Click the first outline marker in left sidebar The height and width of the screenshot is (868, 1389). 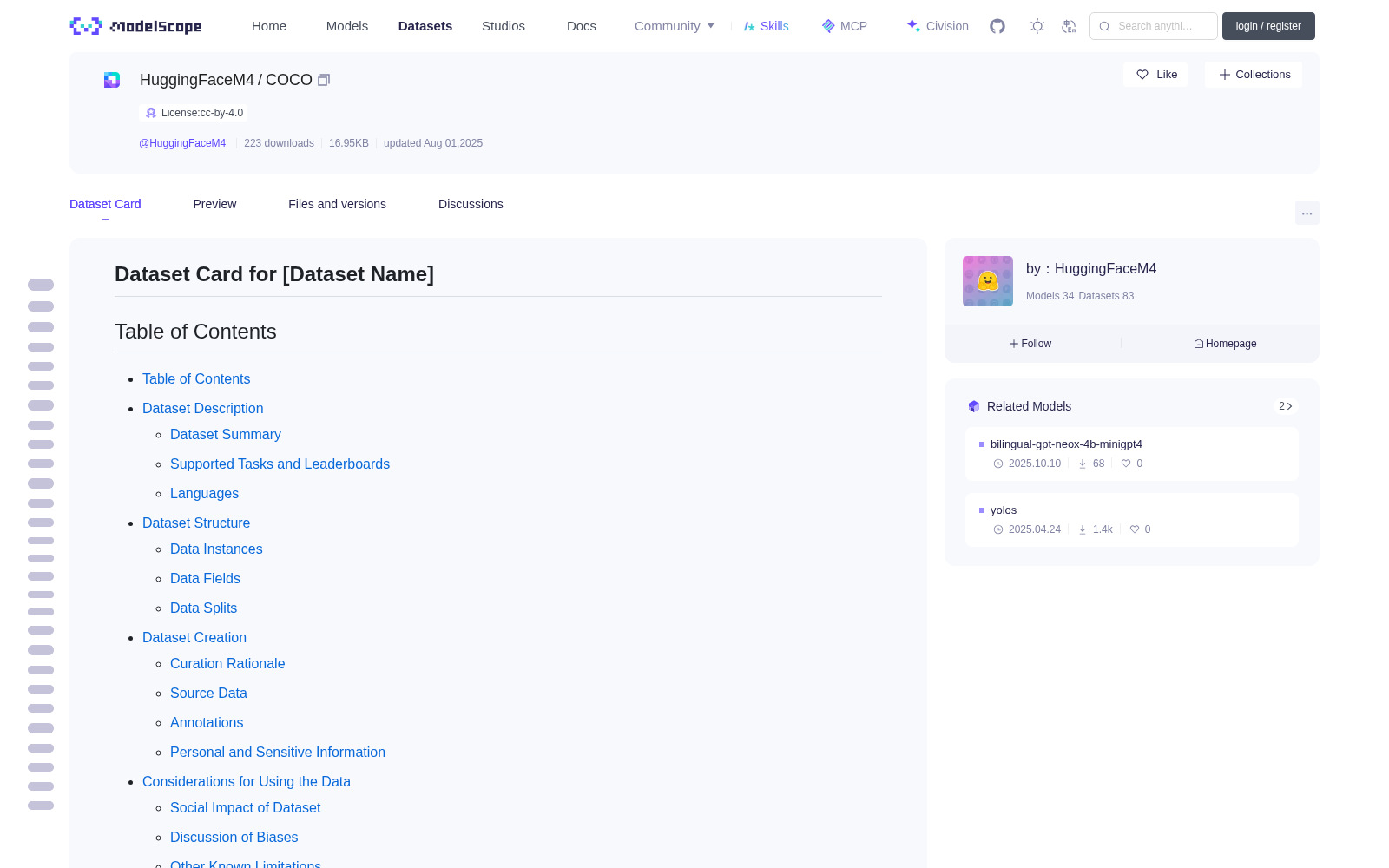click(x=41, y=285)
